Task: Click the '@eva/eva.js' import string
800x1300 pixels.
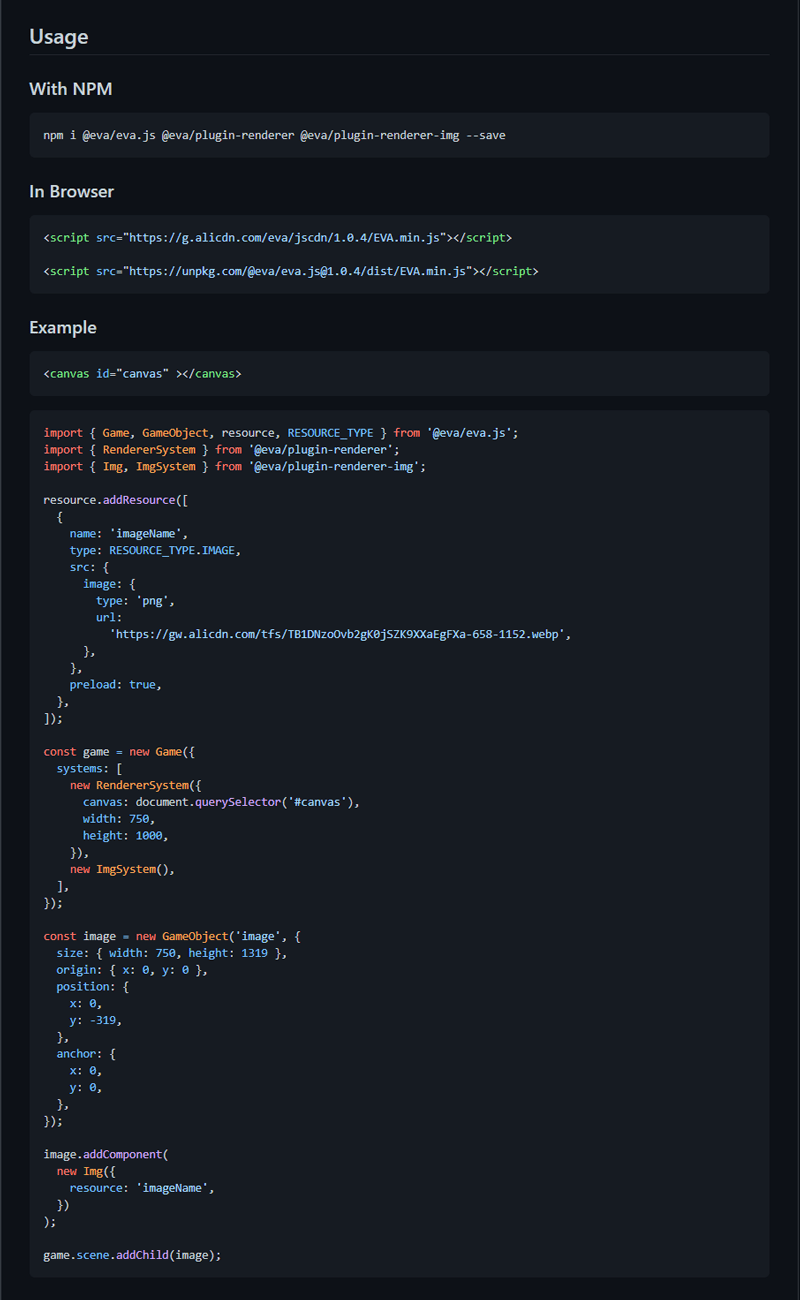Action: click(x=472, y=433)
